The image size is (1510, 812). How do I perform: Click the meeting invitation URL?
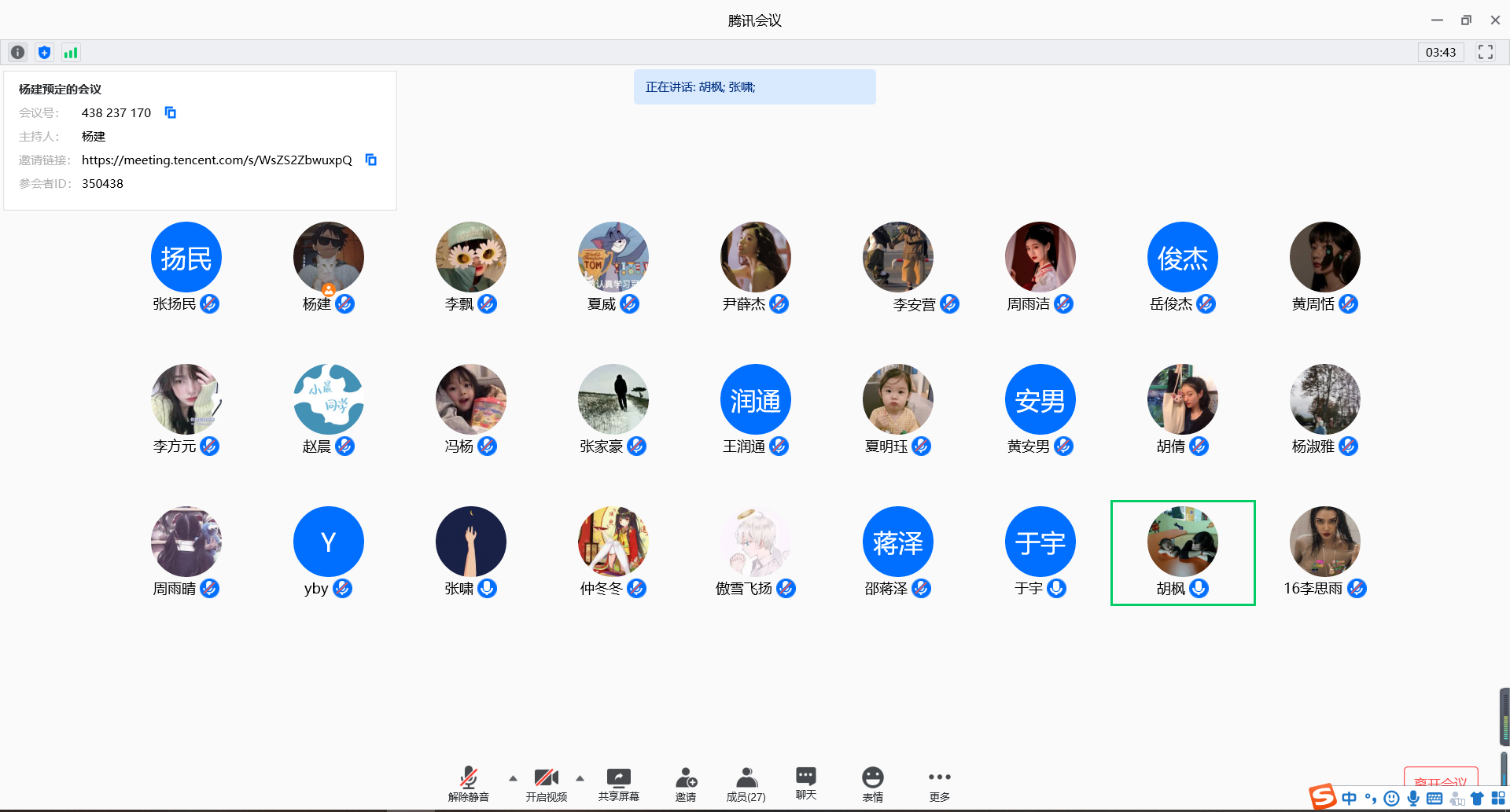(x=216, y=160)
